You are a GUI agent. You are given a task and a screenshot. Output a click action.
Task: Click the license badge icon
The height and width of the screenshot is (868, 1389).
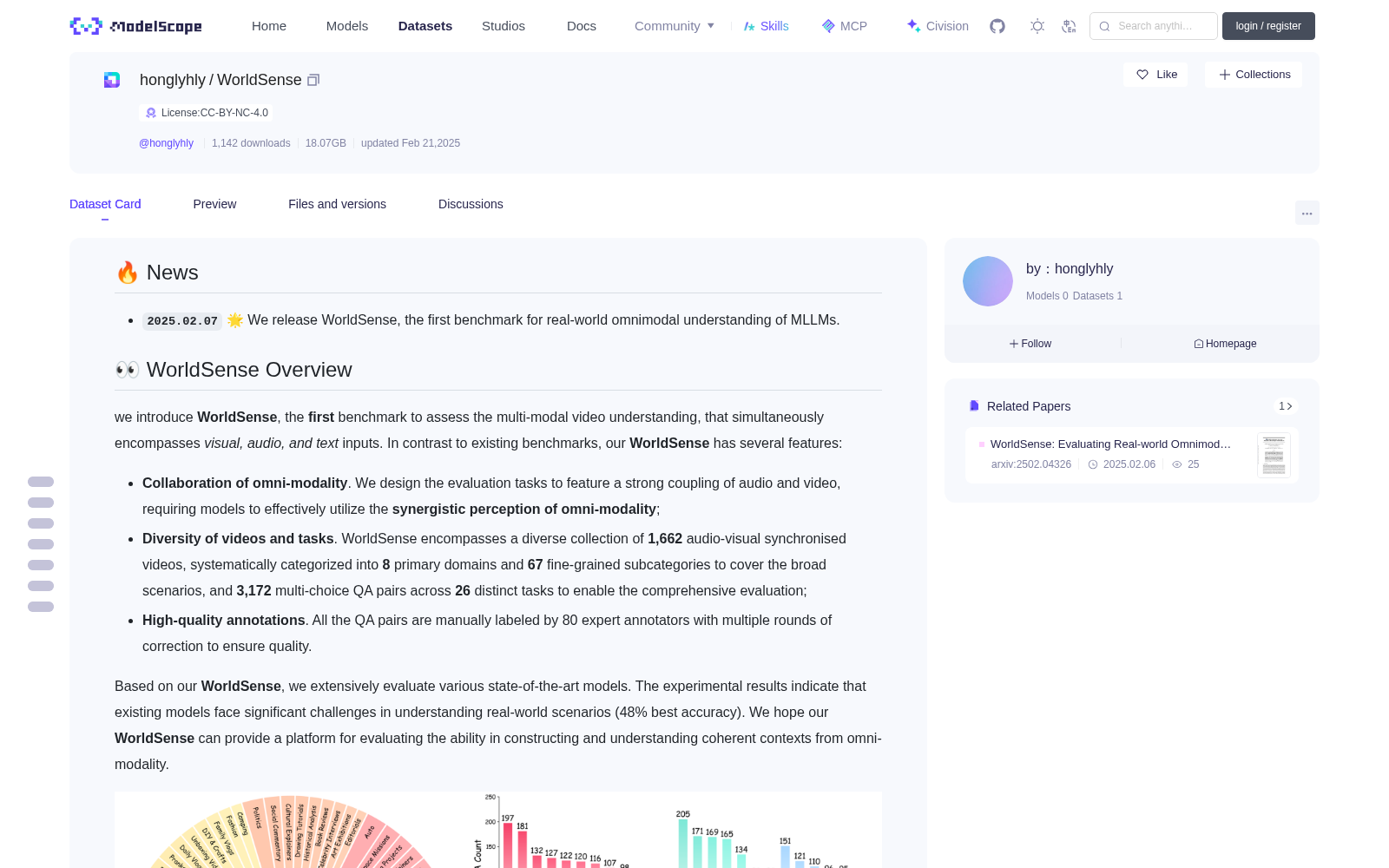click(151, 113)
